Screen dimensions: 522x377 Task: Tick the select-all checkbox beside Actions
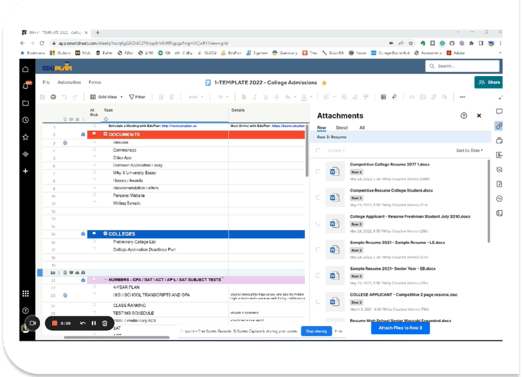[x=318, y=151]
